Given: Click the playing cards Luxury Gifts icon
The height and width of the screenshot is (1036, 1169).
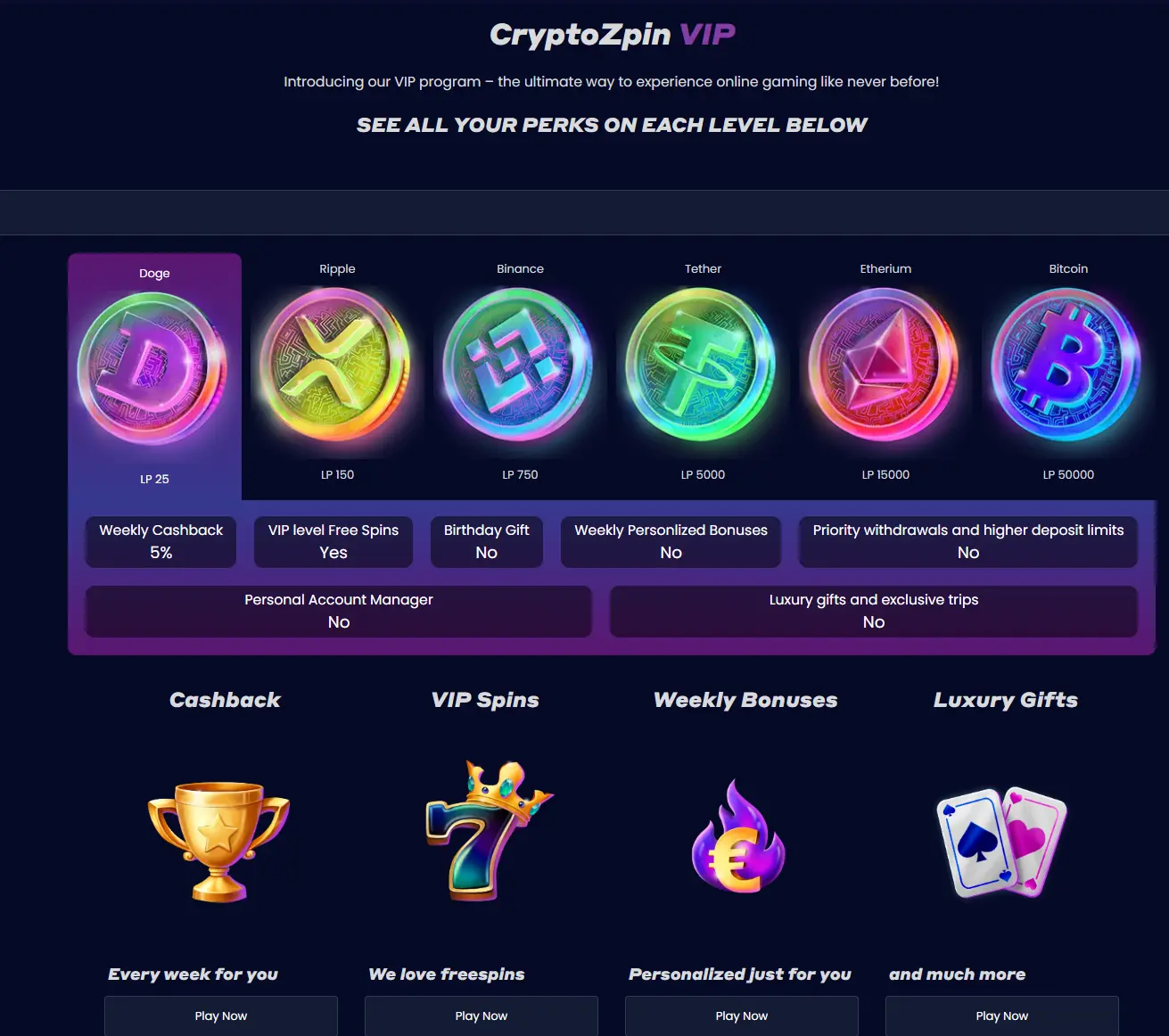Looking at the screenshot, I should [x=1002, y=842].
